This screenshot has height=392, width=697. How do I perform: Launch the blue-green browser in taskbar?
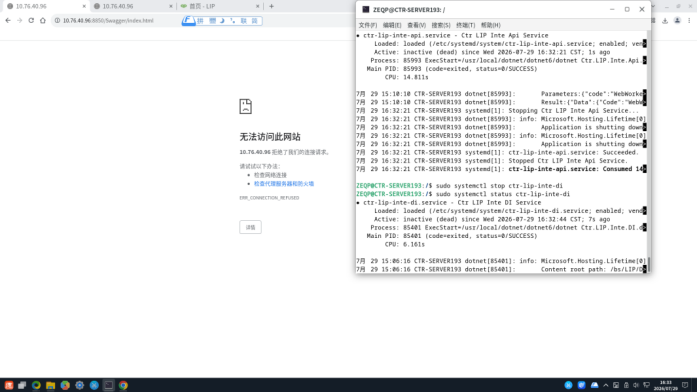36,385
